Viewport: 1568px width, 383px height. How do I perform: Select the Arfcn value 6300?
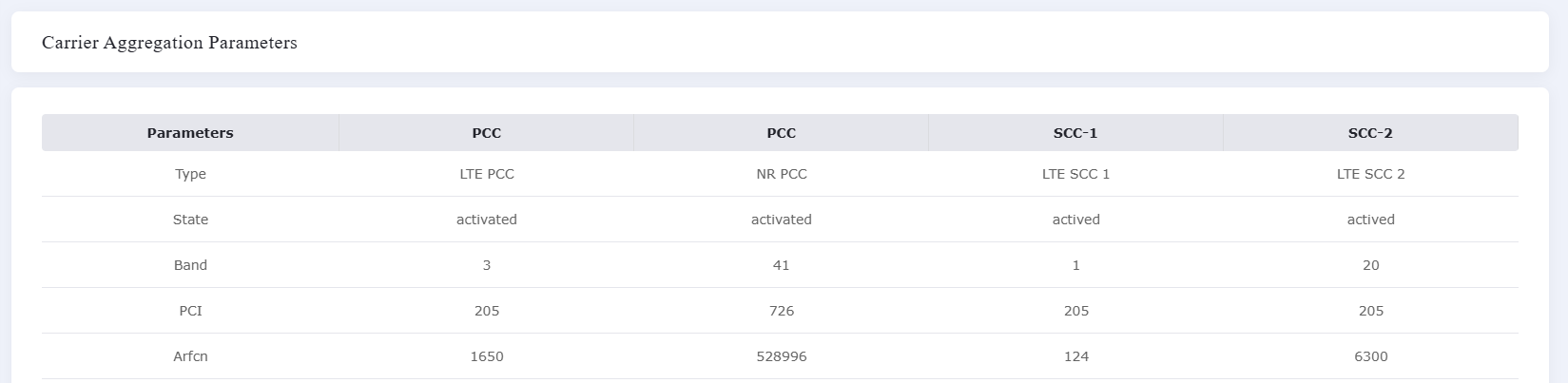(x=1371, y=356)
